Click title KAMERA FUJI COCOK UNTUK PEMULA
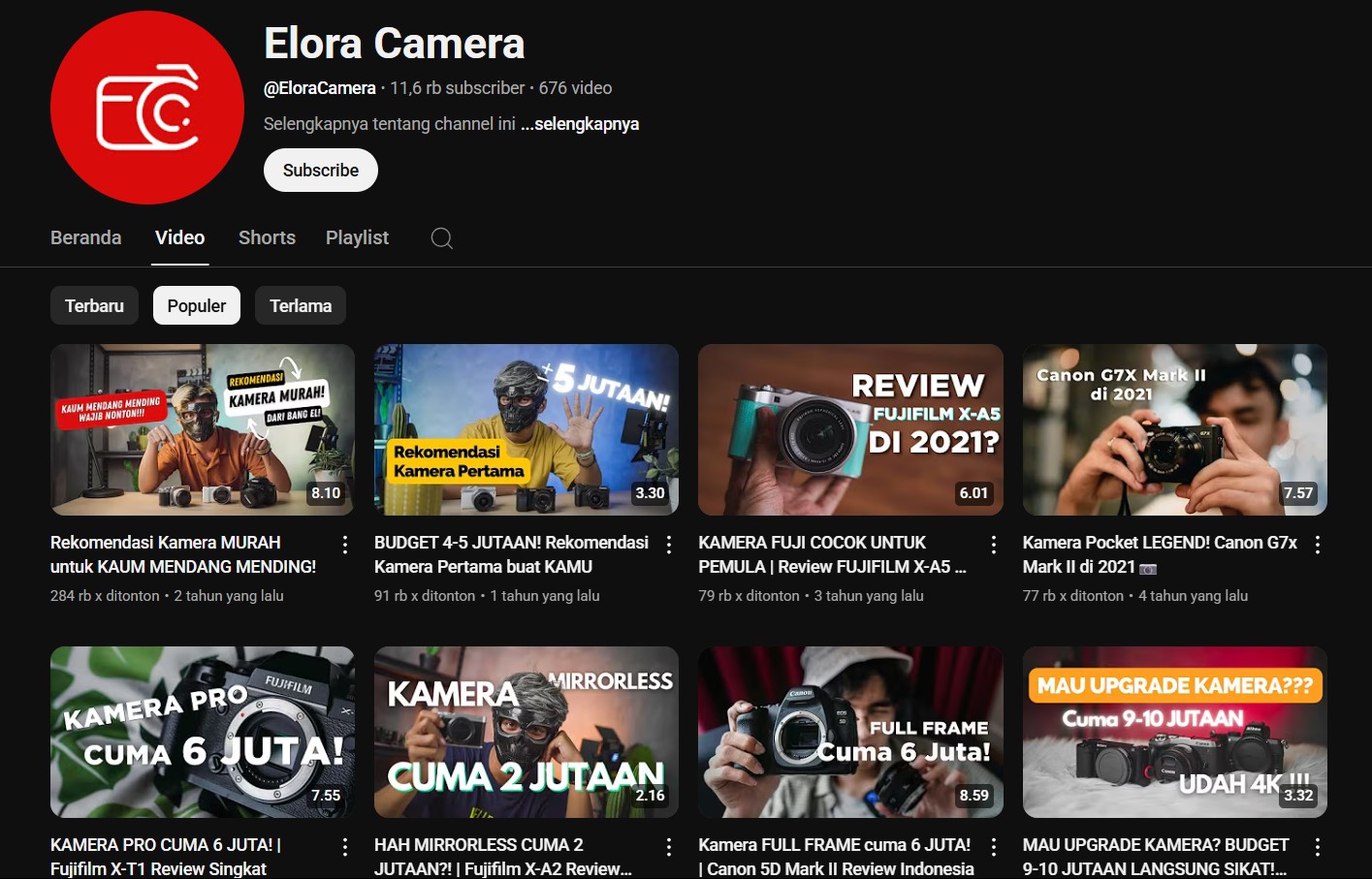The image size is (1372, 879). (x=832, y=554)
